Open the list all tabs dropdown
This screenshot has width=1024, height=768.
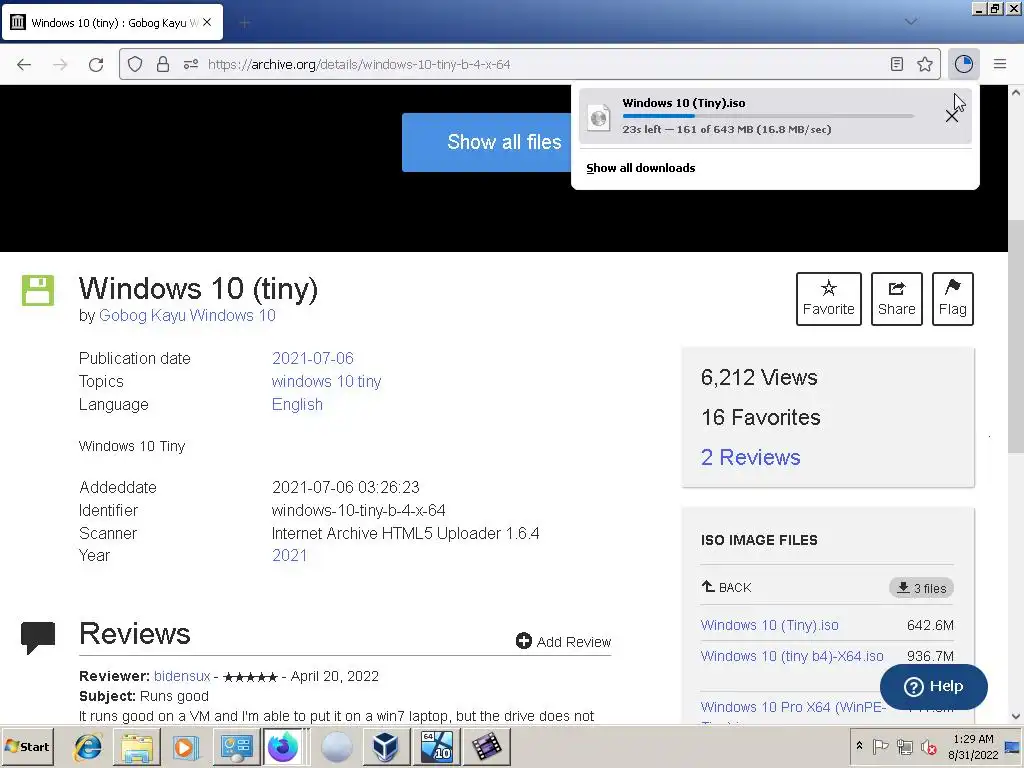[x=911, y=22]
